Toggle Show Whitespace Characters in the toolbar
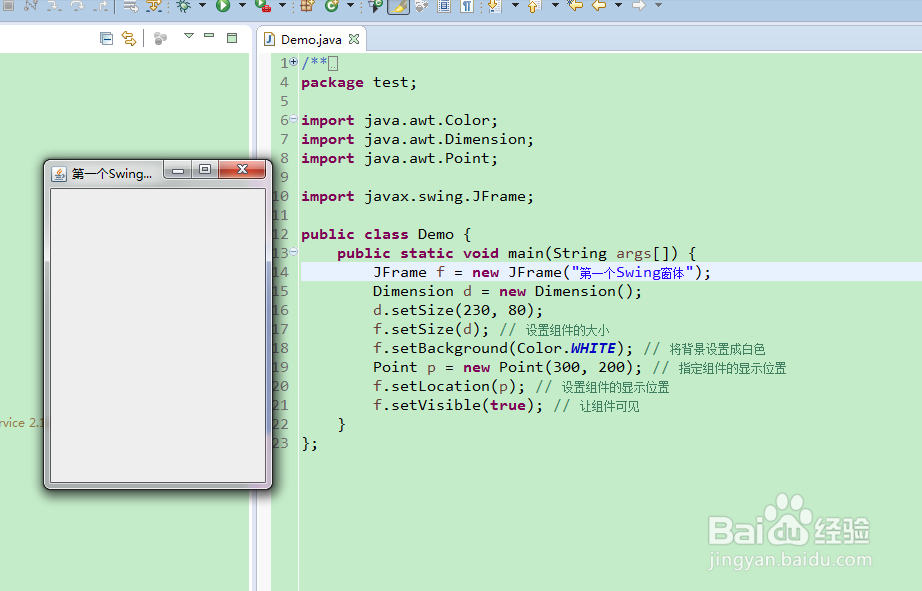 point(466,9)
